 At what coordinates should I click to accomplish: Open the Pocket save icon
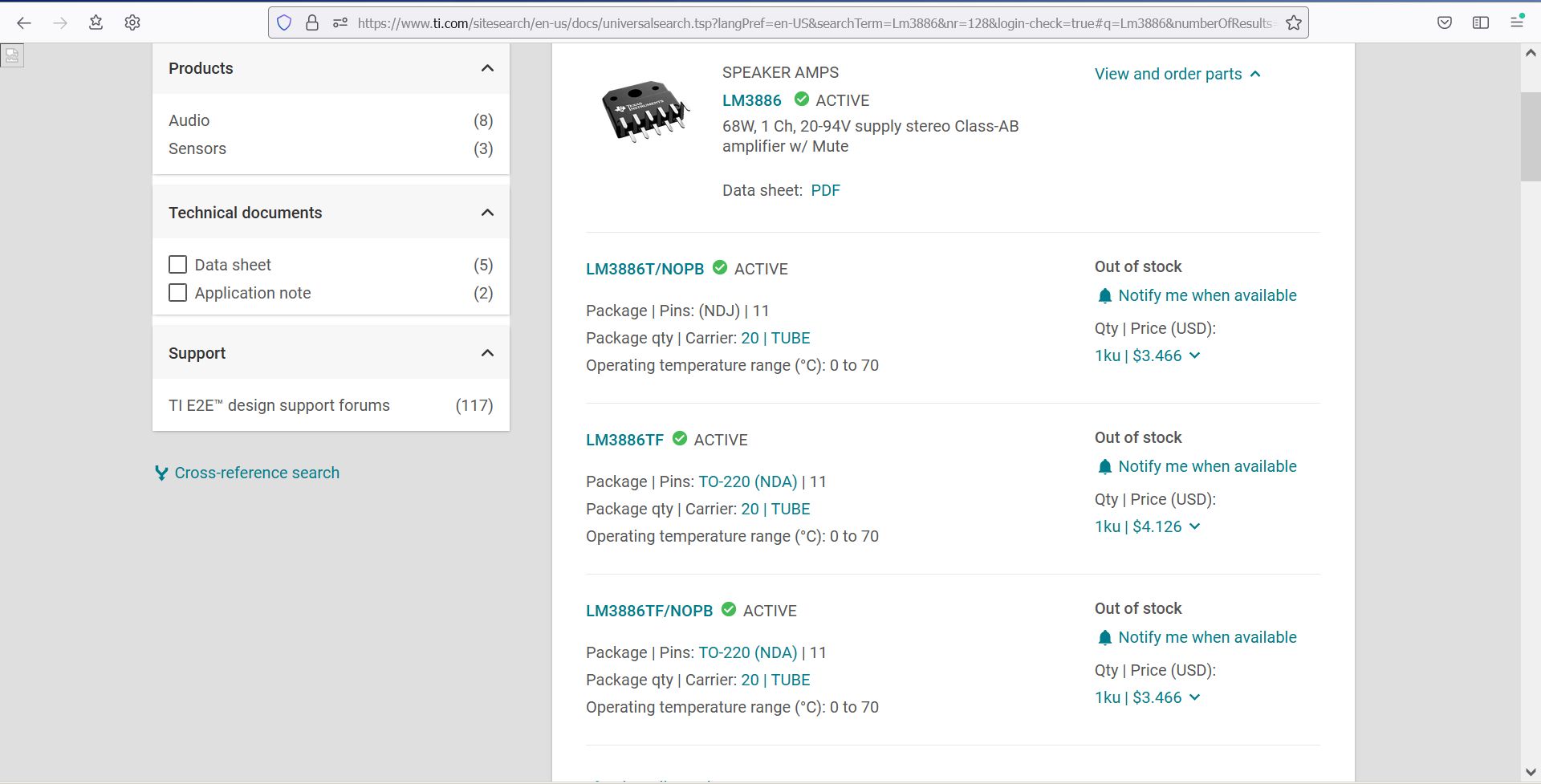pos(1445,22)
